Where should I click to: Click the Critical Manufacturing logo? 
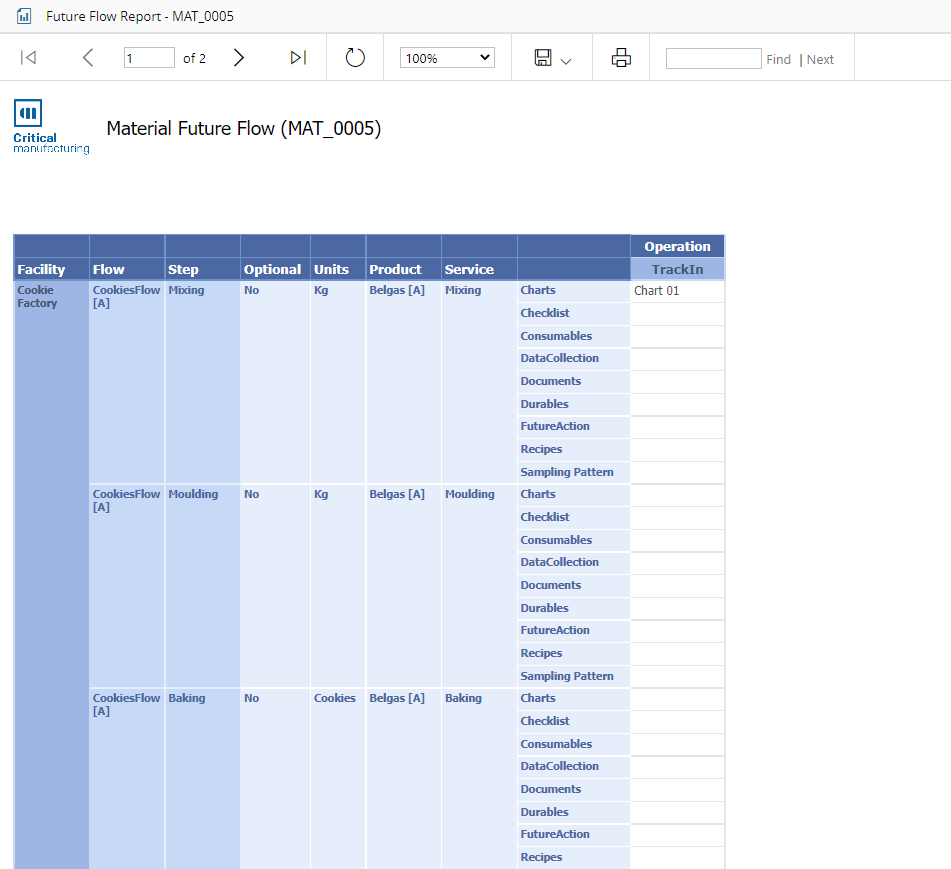point(50,127)
